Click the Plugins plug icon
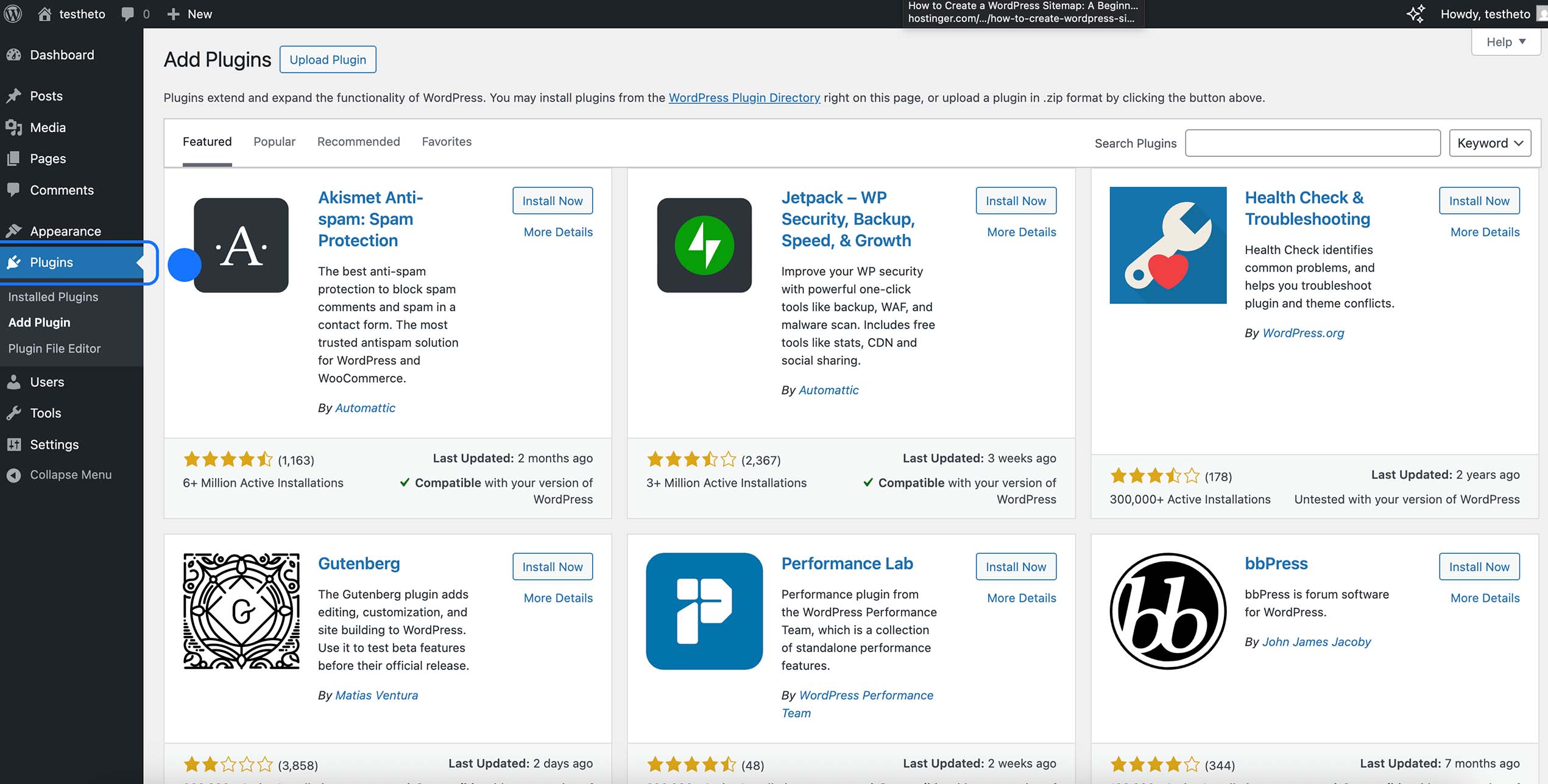The height and width of the screenshot is (784, 1548). pos(14,262)
